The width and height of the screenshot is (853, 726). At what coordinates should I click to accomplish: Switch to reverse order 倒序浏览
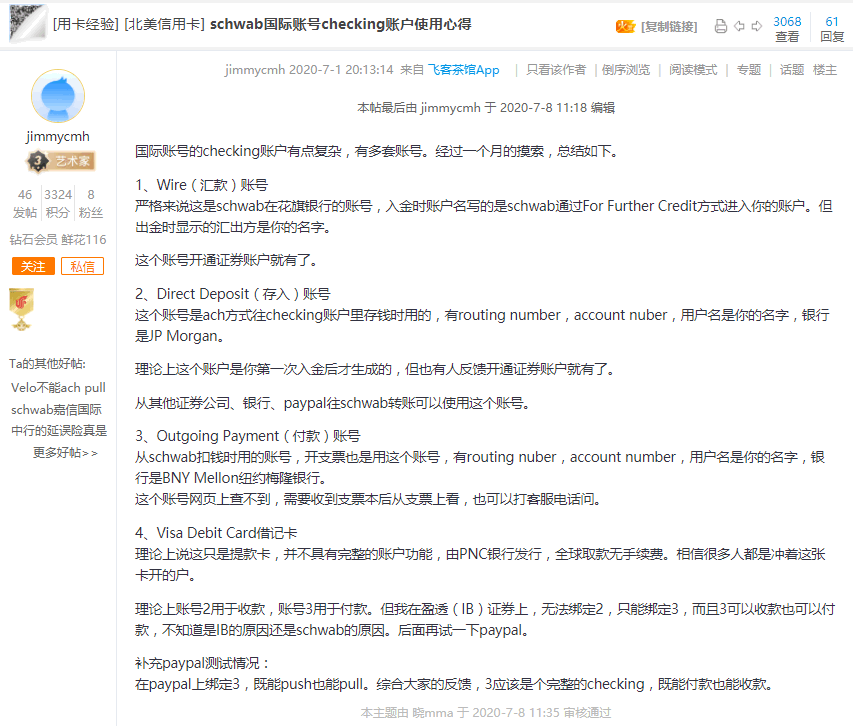pos(626,70)
